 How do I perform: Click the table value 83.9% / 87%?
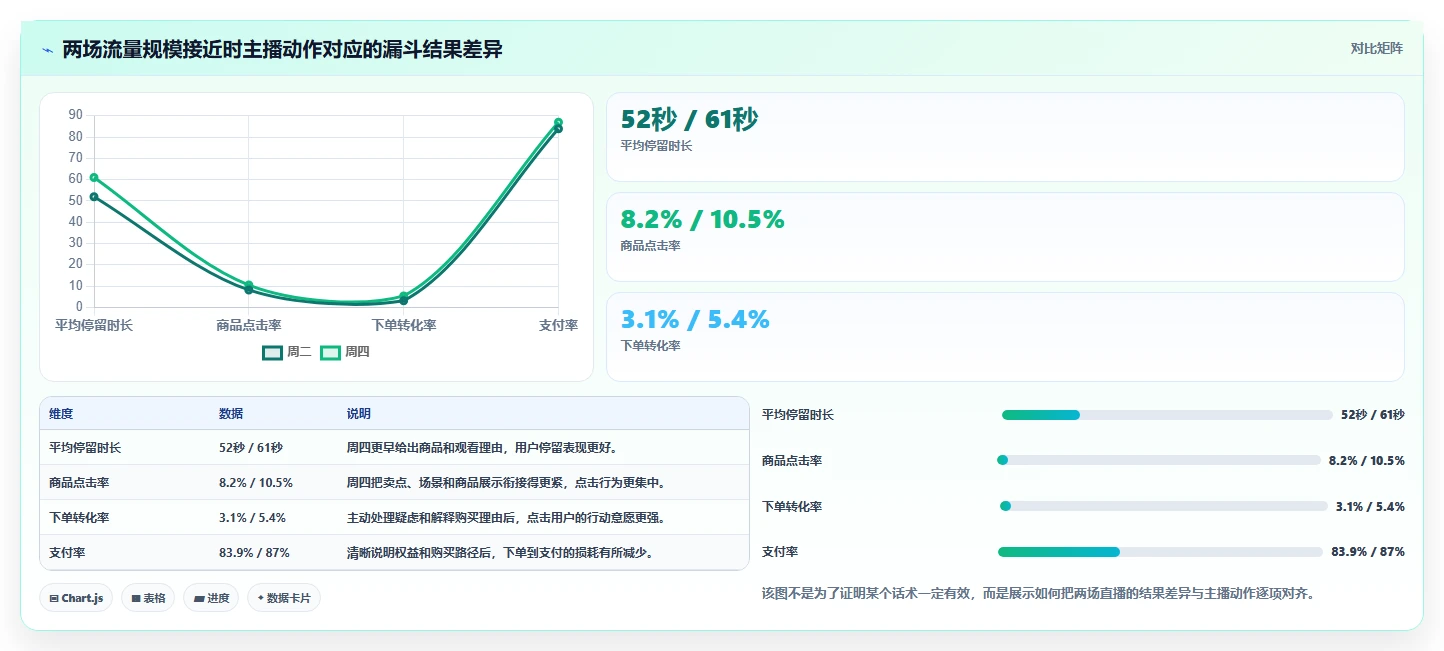(254, 553)
